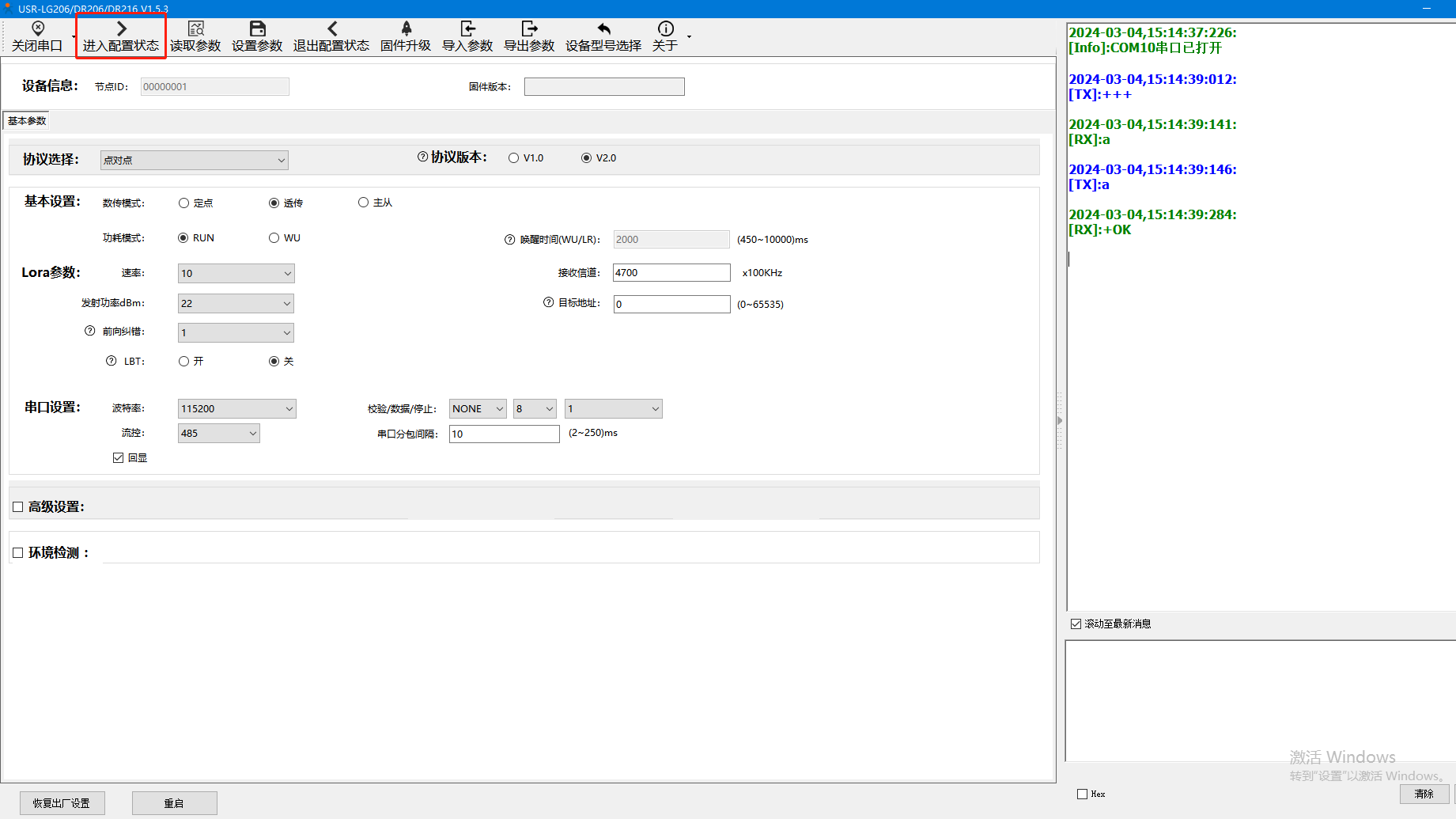Screen dimensions: 1456x819
Task: Click the 接收信道 field showing 4700
Action: [671, 273]
